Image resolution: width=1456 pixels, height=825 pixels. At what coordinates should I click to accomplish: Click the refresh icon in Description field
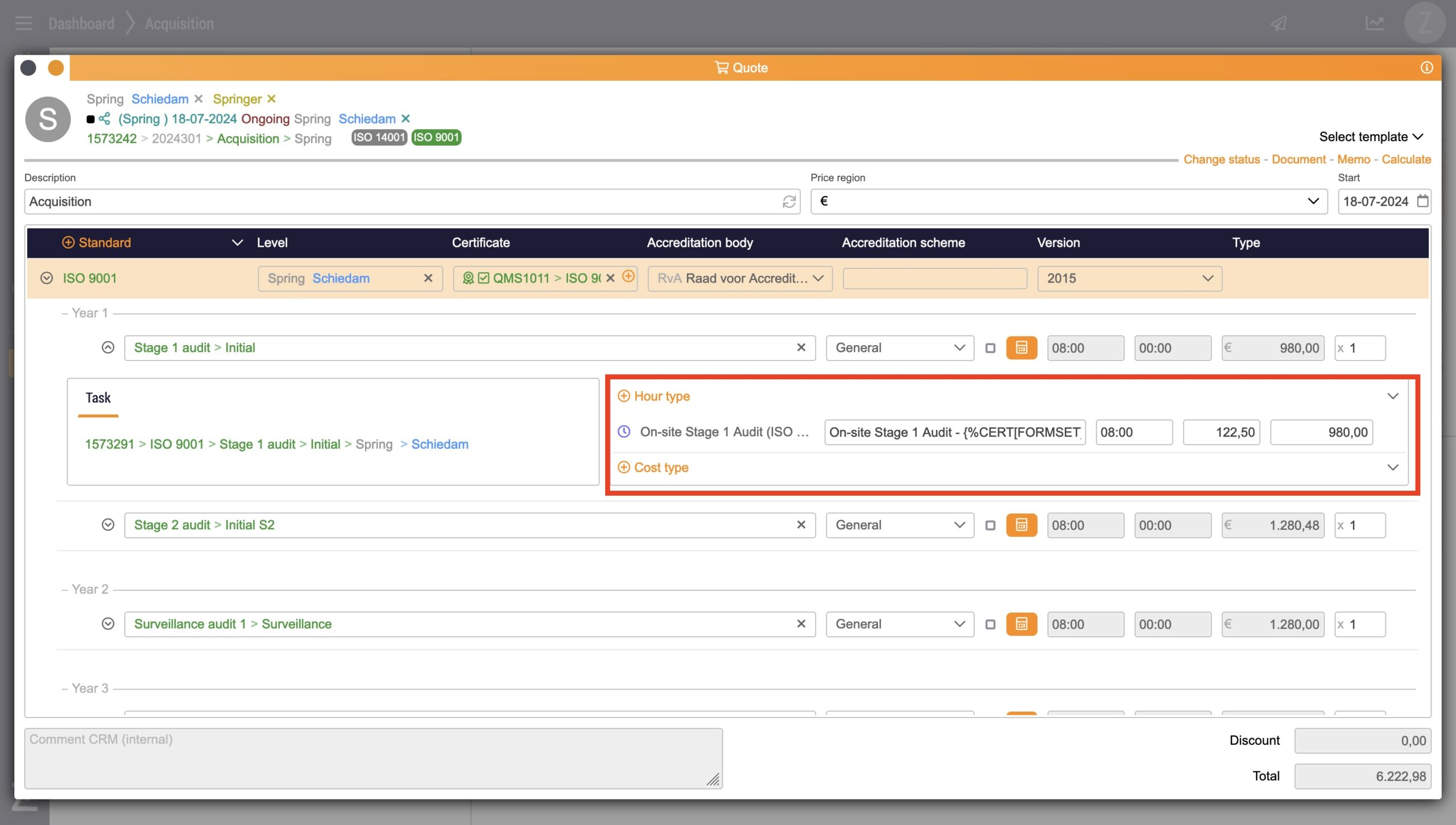789,202
